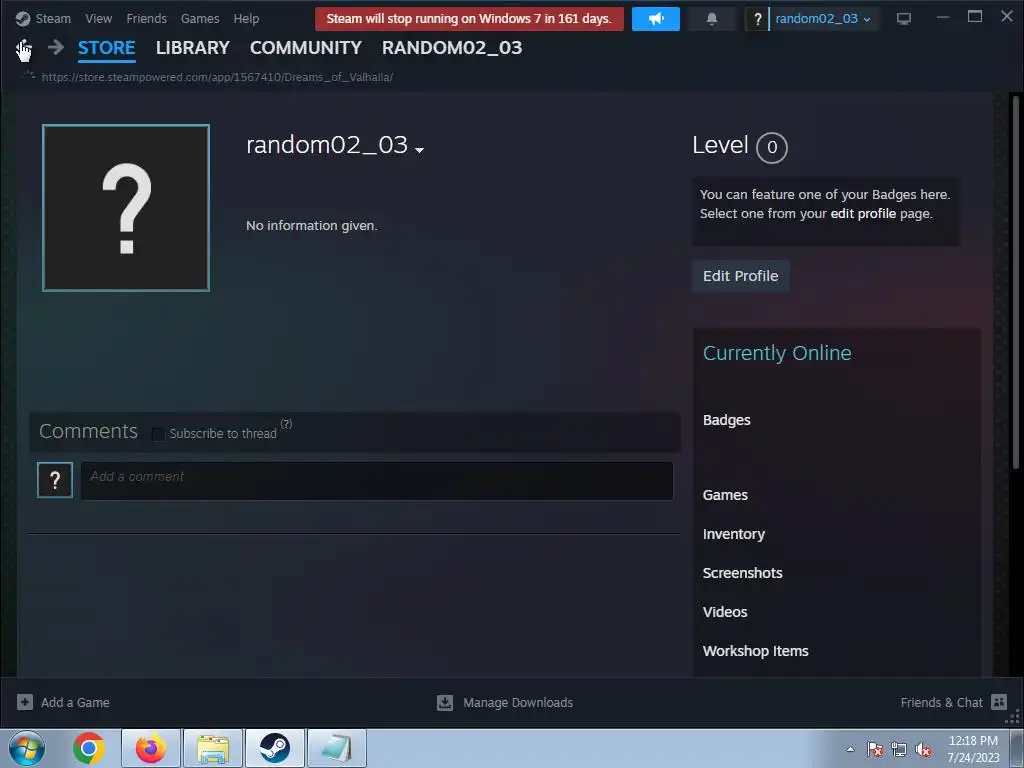Open the Badges link
Image resolution: width=1024 pixels, height=768 pixels.
point(726,420)
